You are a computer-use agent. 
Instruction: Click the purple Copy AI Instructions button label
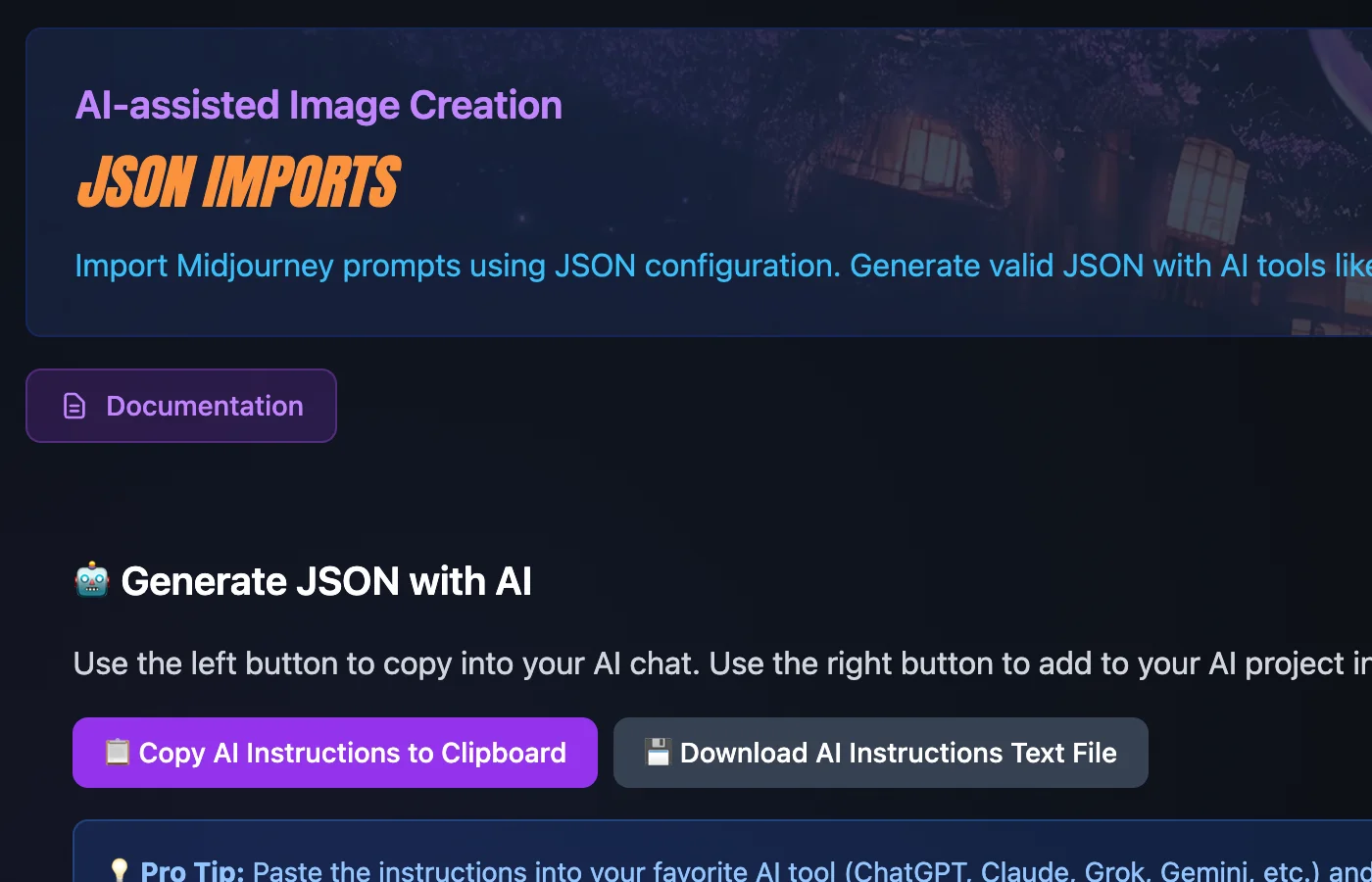tap(353, 753)
